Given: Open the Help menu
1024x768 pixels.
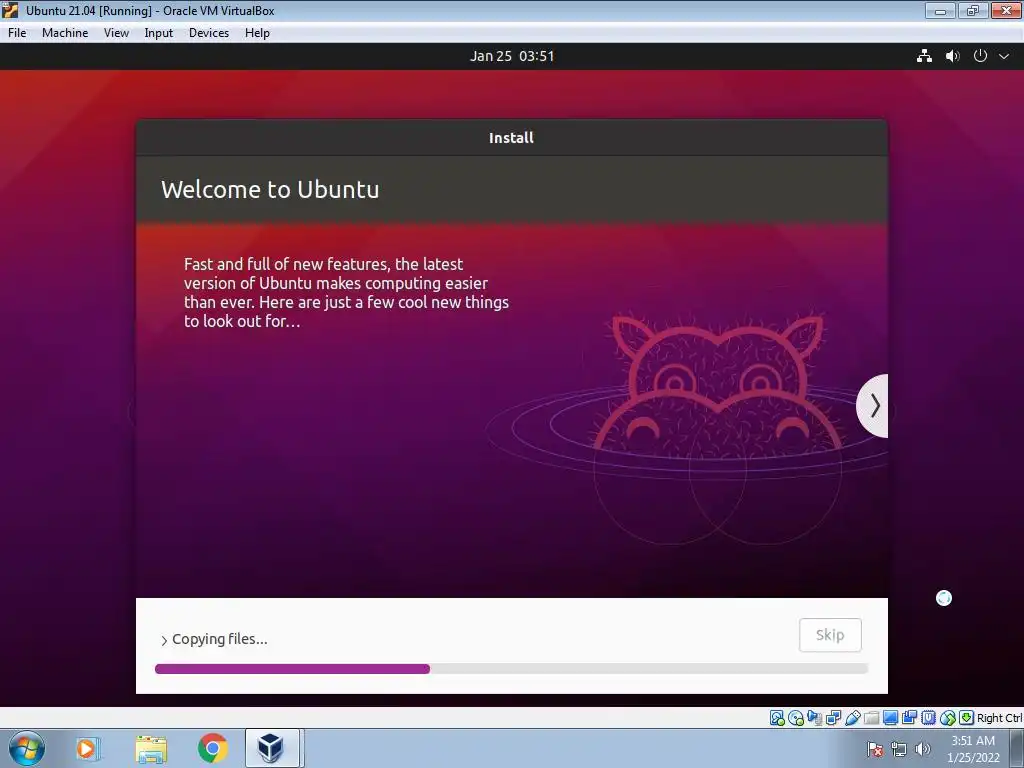Looking at the screenshot, I should (257, 33).
